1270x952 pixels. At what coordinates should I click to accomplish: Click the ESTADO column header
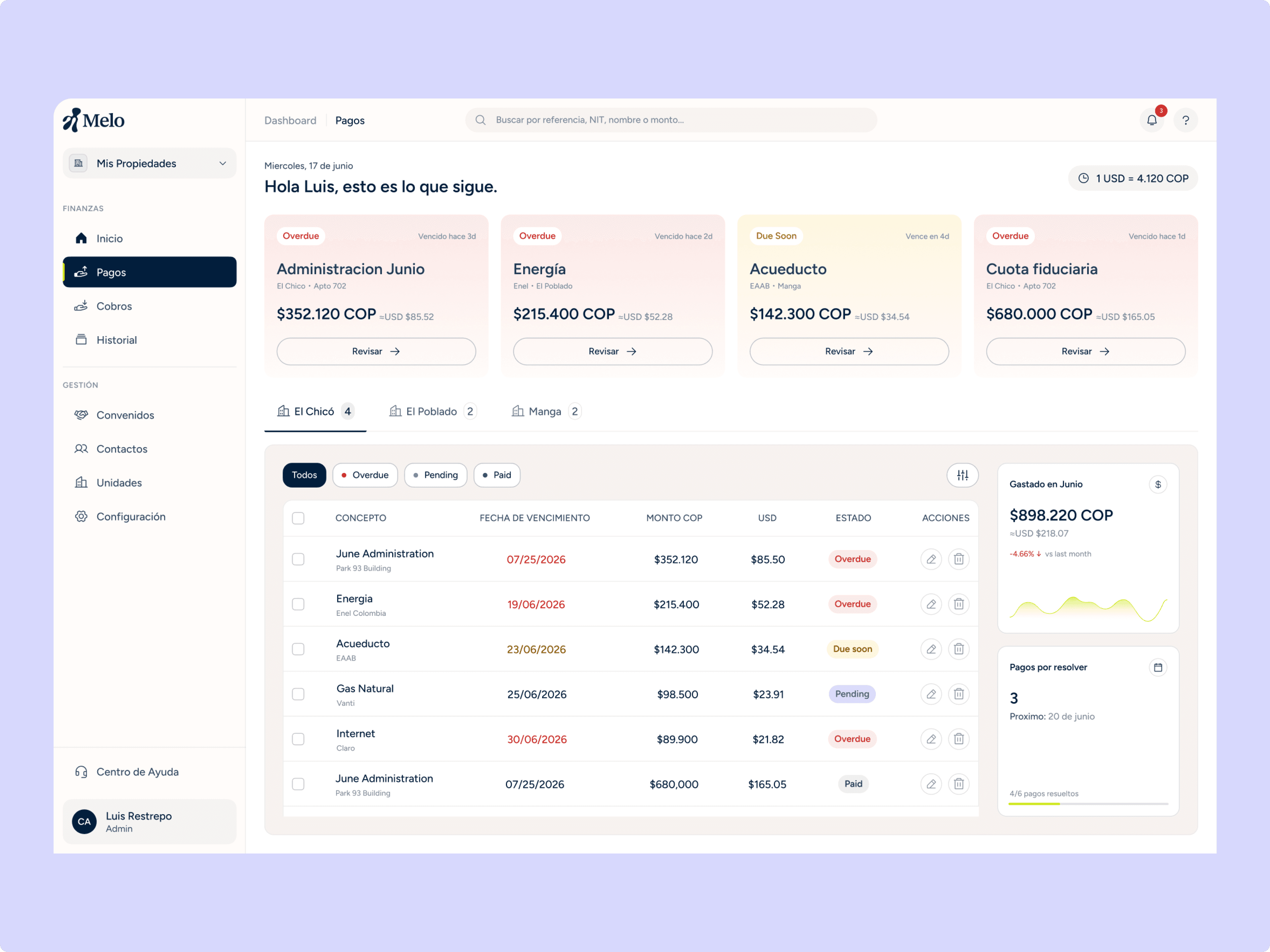pos(853,518)
